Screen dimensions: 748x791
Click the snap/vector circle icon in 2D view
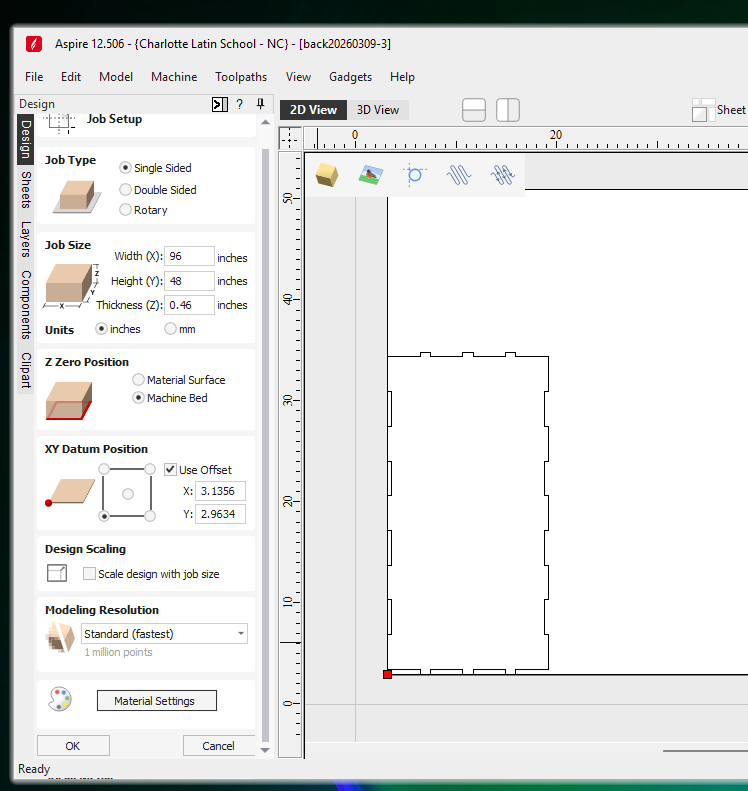(x=415, y=175)
